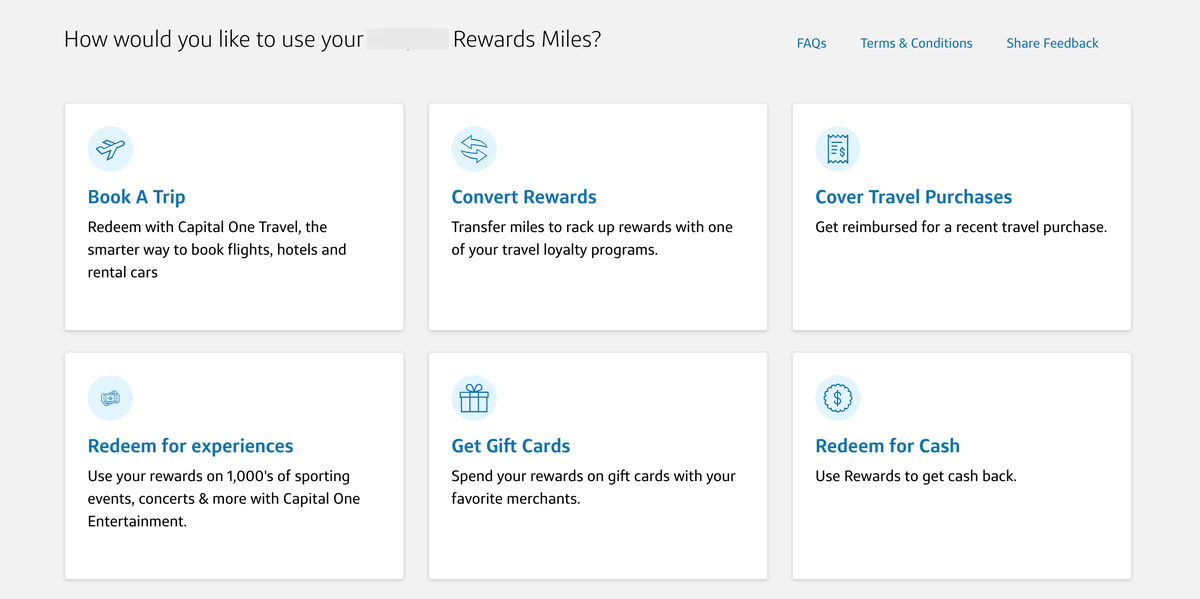The height and width of the screenshot is (599, 1200).
Task: Select the gift box icon above Get Gift Cards
Action: (x=474, y=397)
